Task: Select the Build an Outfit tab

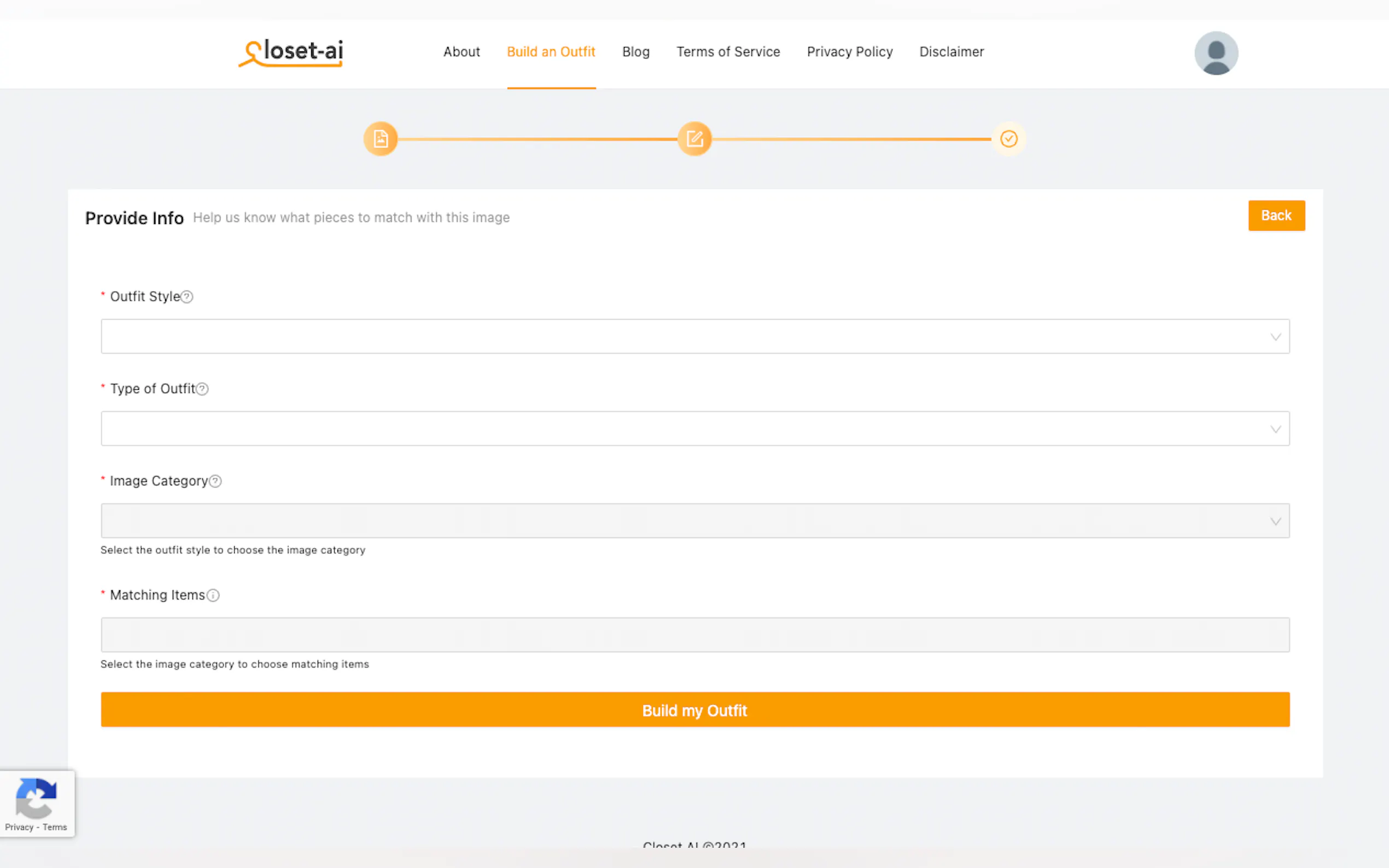Action: [551, 52]
